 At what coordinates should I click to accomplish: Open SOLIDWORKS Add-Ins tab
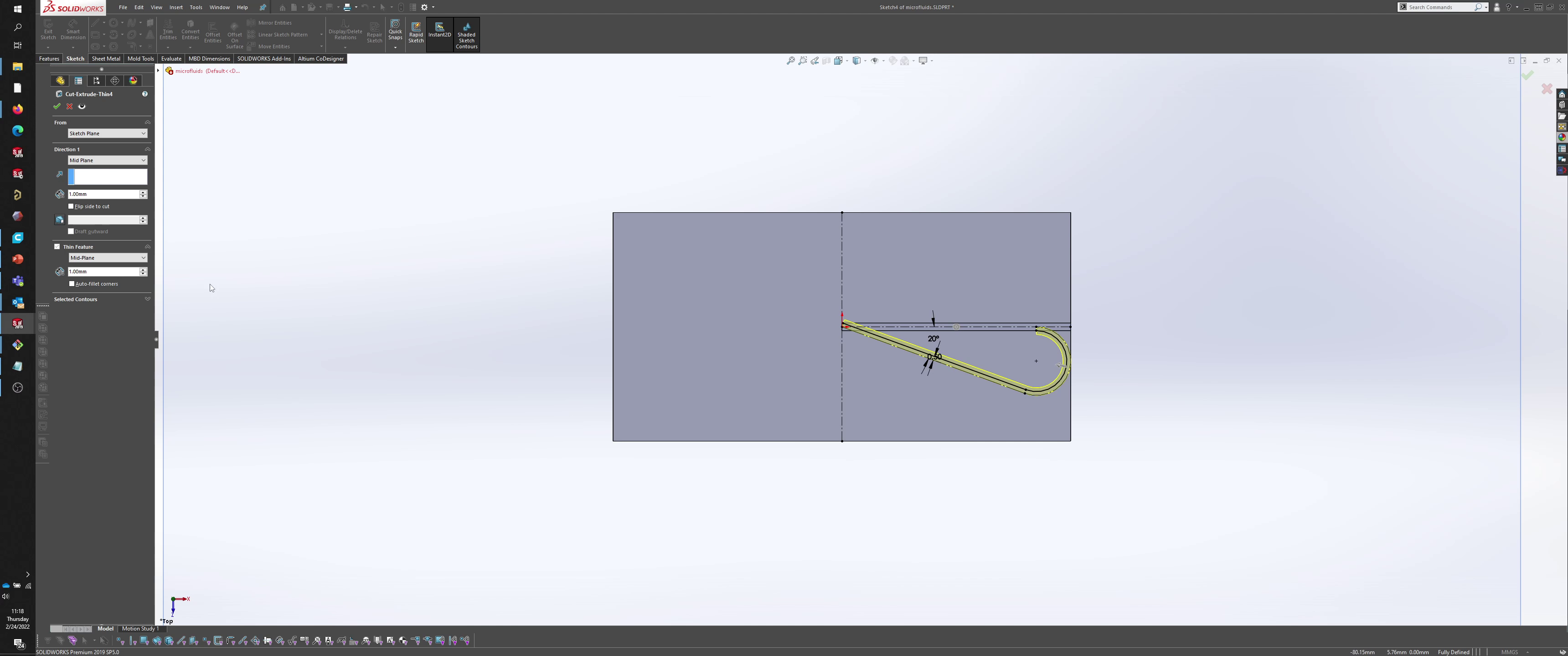[264, 58]
